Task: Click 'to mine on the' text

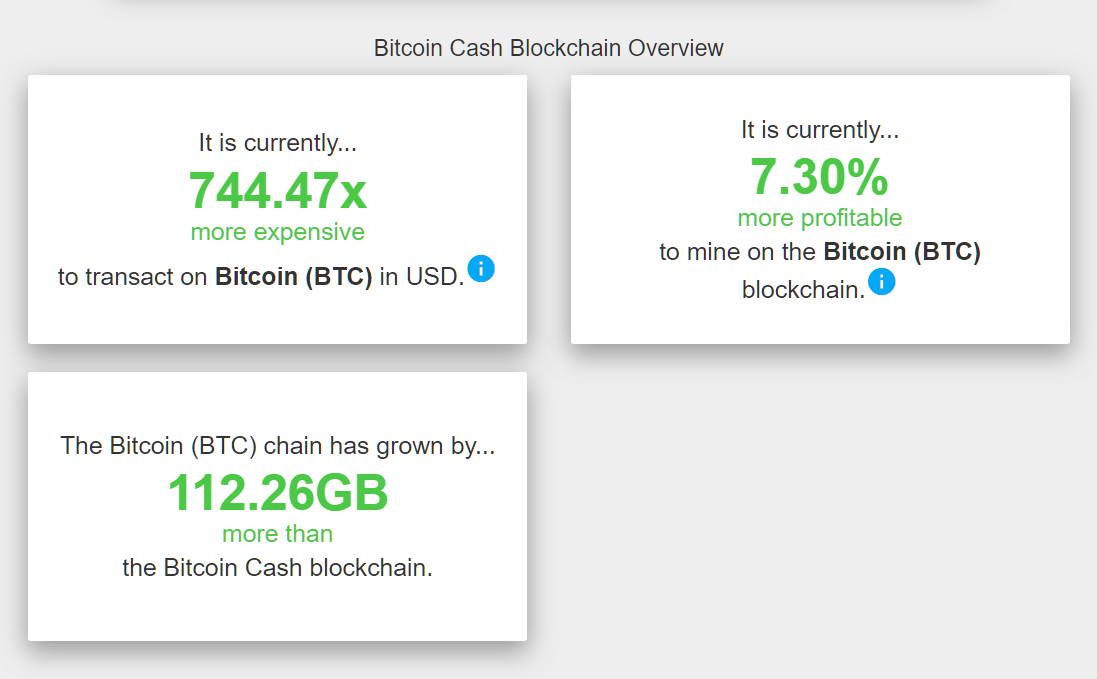Action: pyautogui.click(x=737, y=252)
